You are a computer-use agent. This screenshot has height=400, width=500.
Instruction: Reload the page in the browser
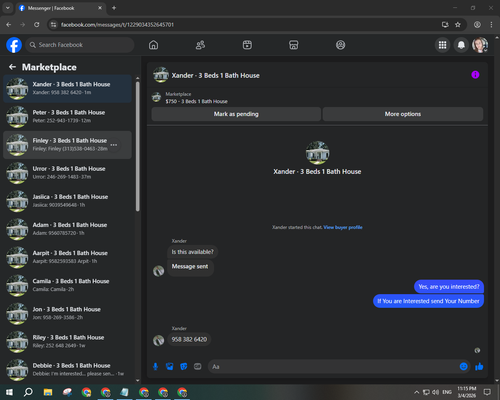tap(37, 25)
